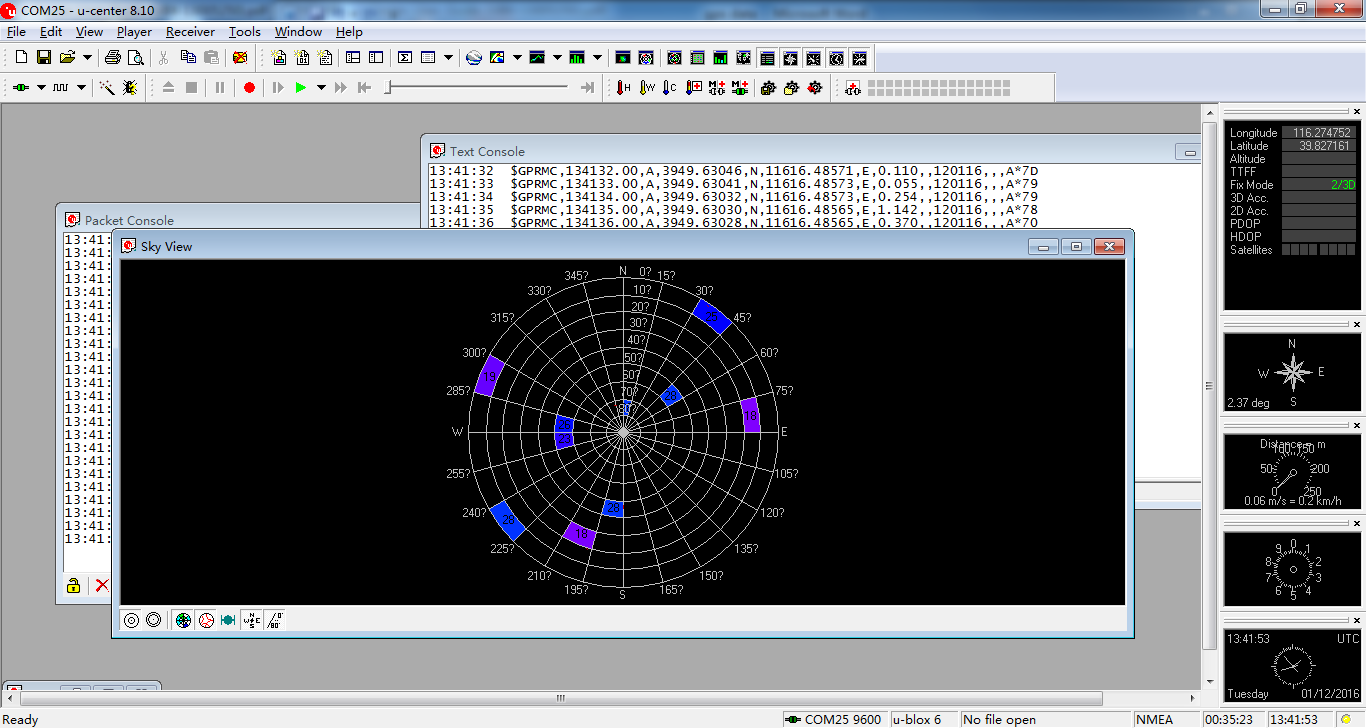Click the Sigma (summation) toolbar button
Image resolution: width=1366 pixels, height=728 pixels.
[405, 58]
